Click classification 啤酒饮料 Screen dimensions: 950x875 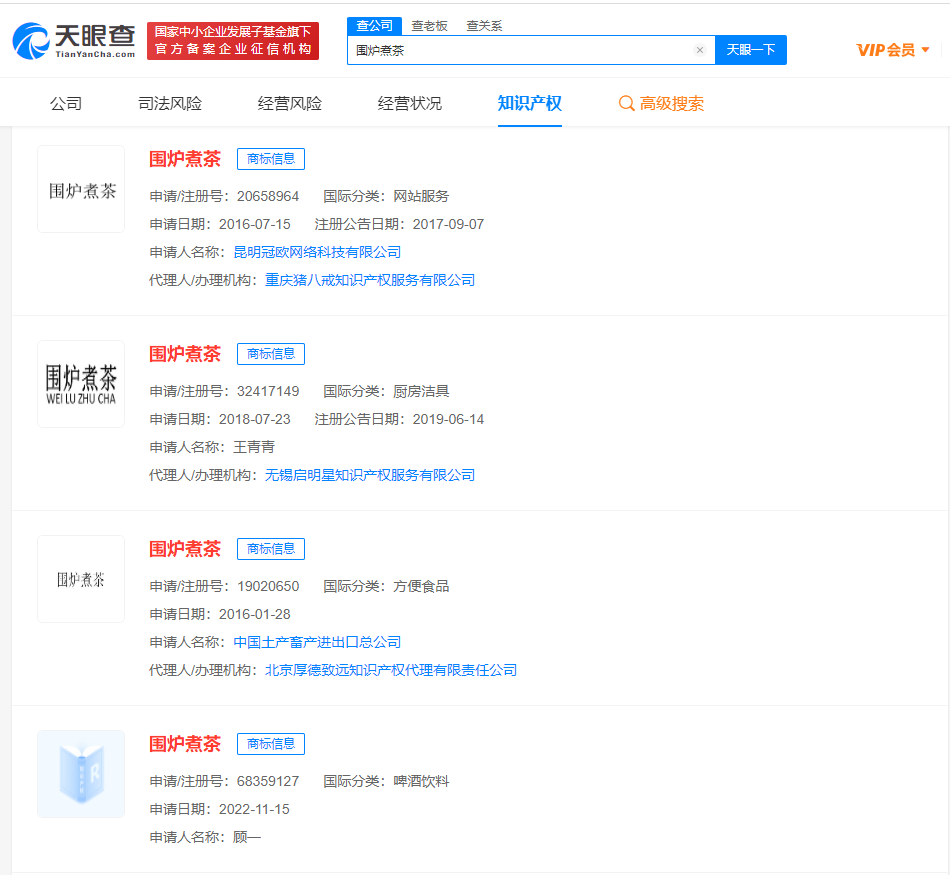pyautogui.click(x=421, y=782)
